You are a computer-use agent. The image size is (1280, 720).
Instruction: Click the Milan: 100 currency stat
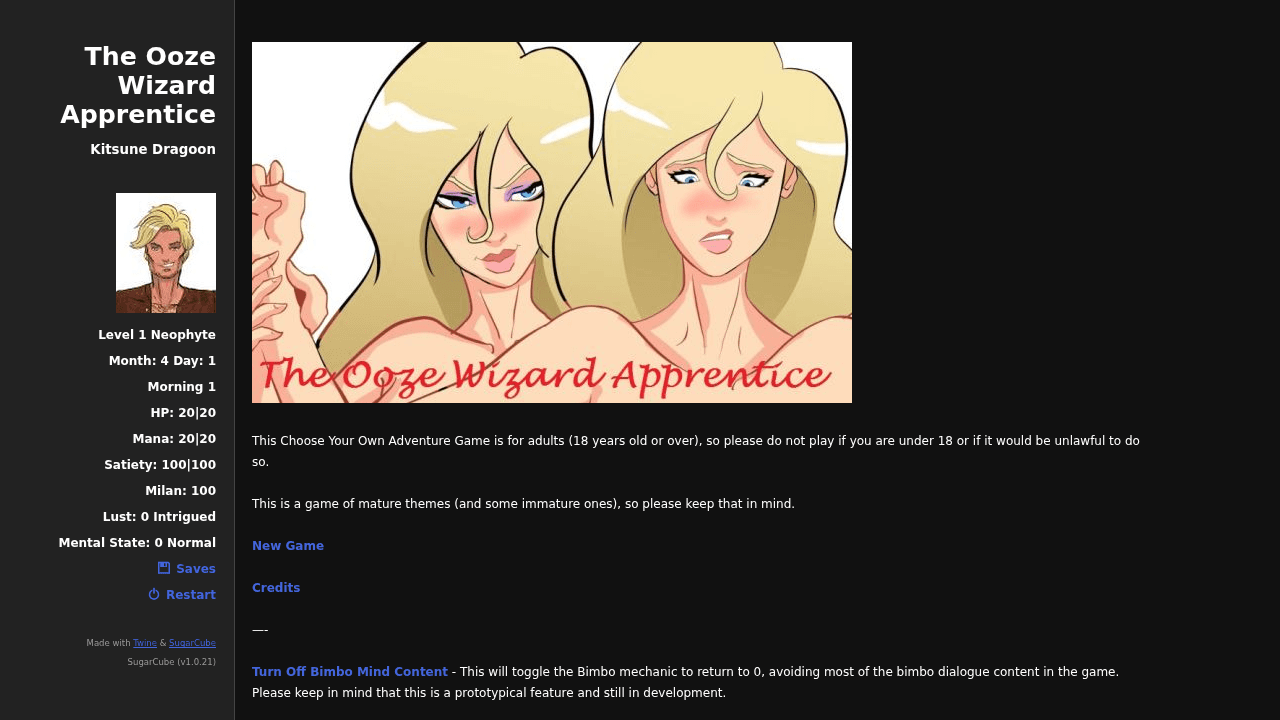click(x=180, y=491)
